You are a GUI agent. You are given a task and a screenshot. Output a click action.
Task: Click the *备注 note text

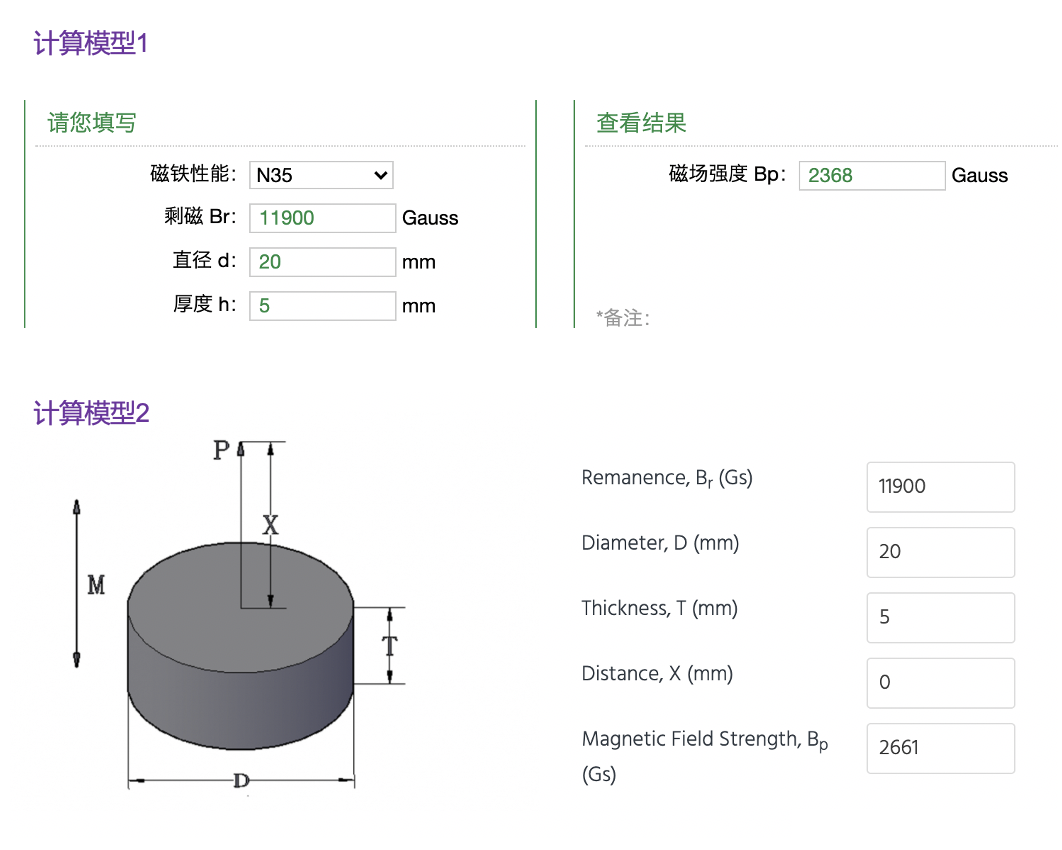(x=623, y=317)
